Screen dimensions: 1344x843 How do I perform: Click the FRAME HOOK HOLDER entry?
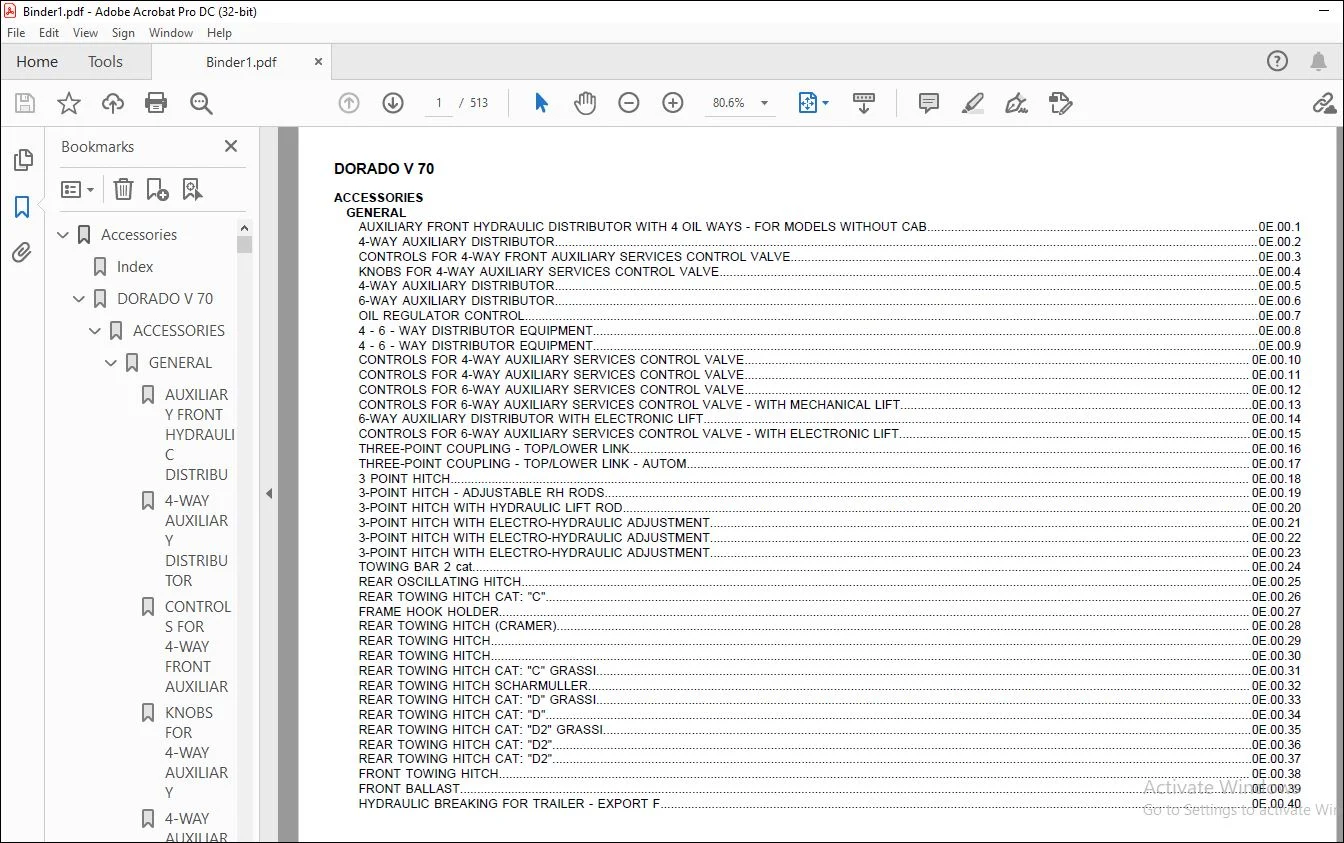(428, 611)
